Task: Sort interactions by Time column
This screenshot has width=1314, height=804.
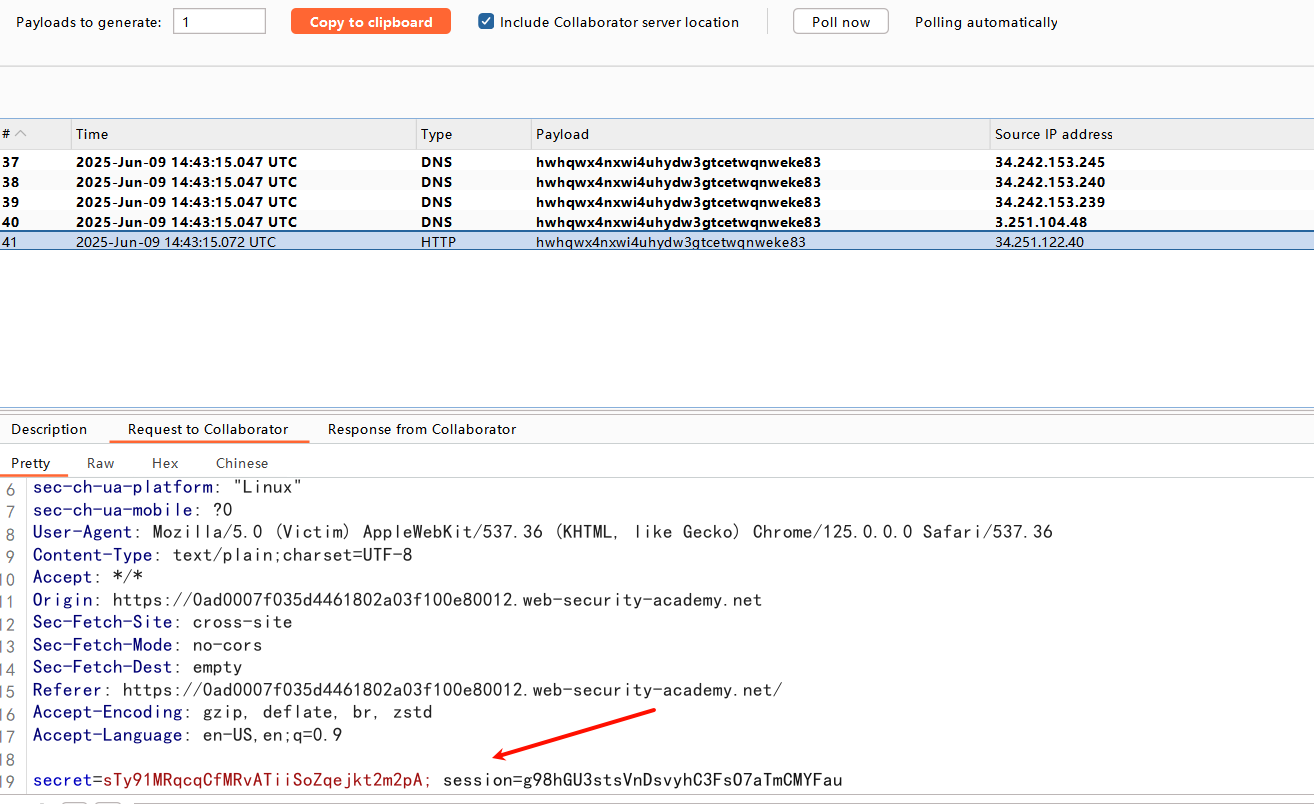Action: pyautogui.click(x=243, y=134)
